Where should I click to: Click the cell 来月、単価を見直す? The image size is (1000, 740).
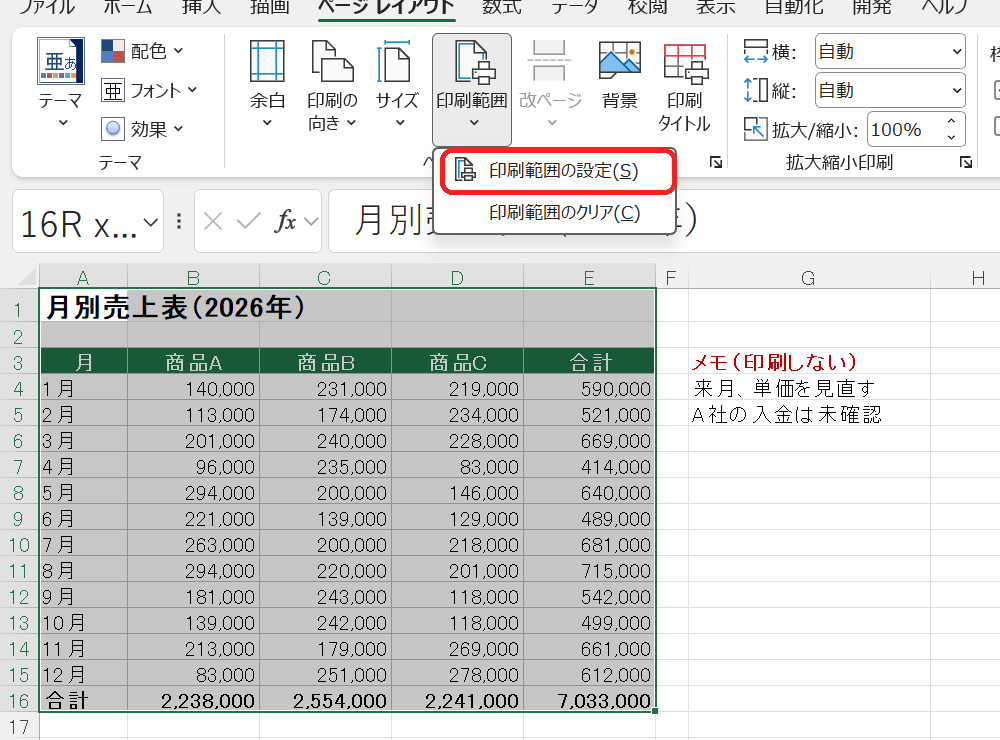pos(809,388)
